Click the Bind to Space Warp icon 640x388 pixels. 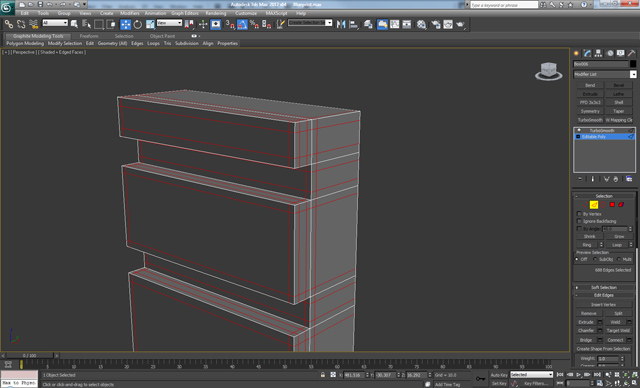tap(33, 24)
